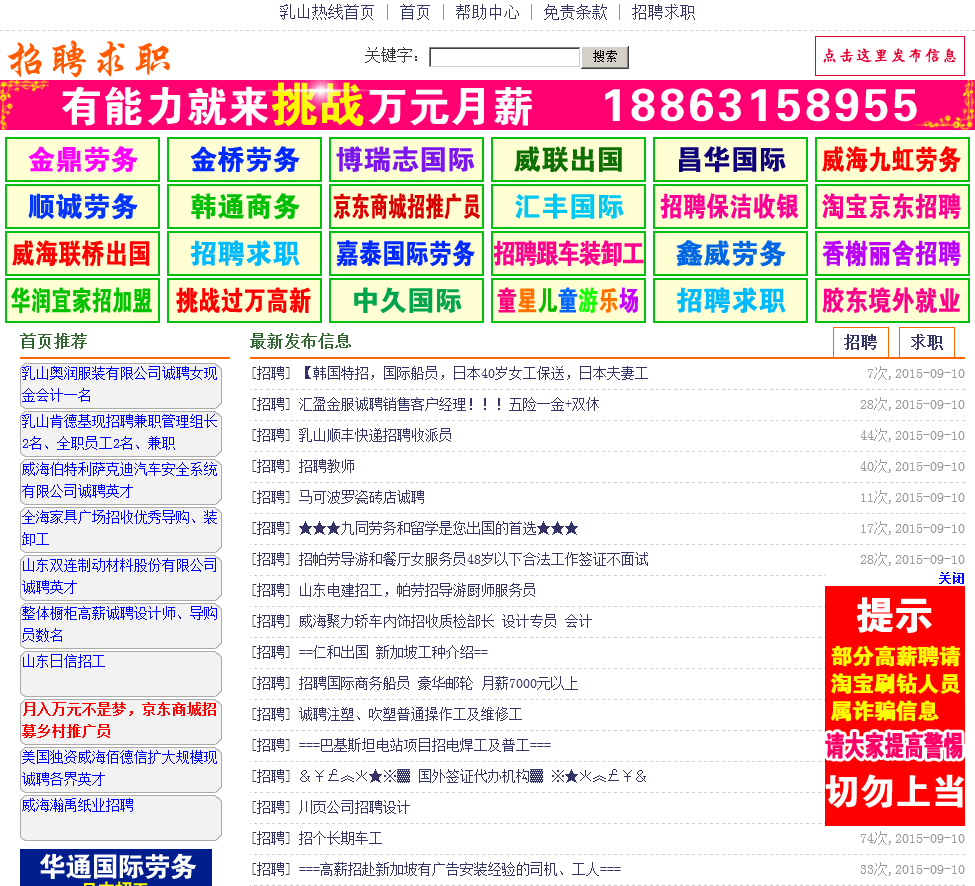
Task: Open the 胶东境外就业 ad tile
Action: coord(892,301)
